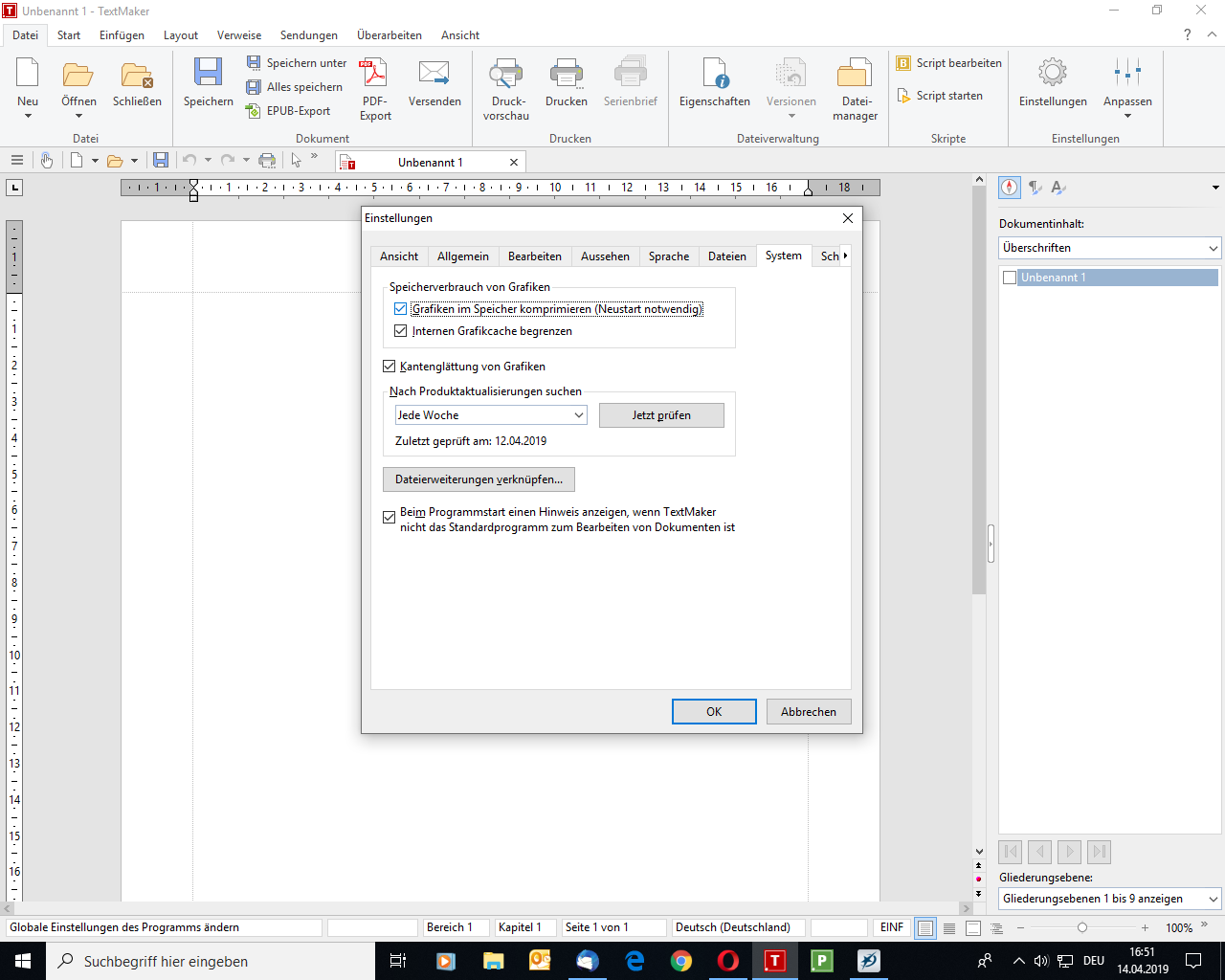1225x980 pixels.
Task: Click the zoom slider handle in status bar
Action: point(1082,927)
